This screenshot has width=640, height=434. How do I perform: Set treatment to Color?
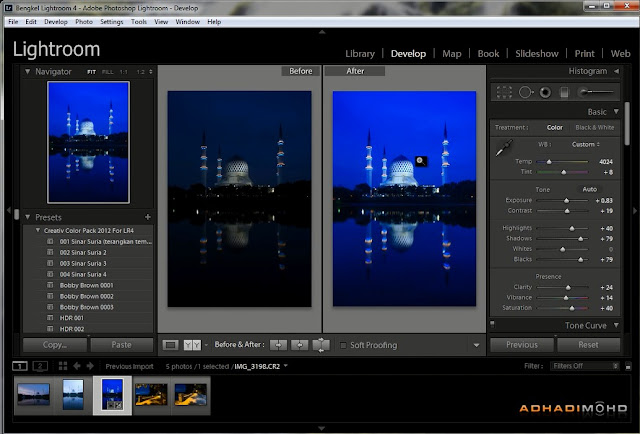tap(555, 127)
